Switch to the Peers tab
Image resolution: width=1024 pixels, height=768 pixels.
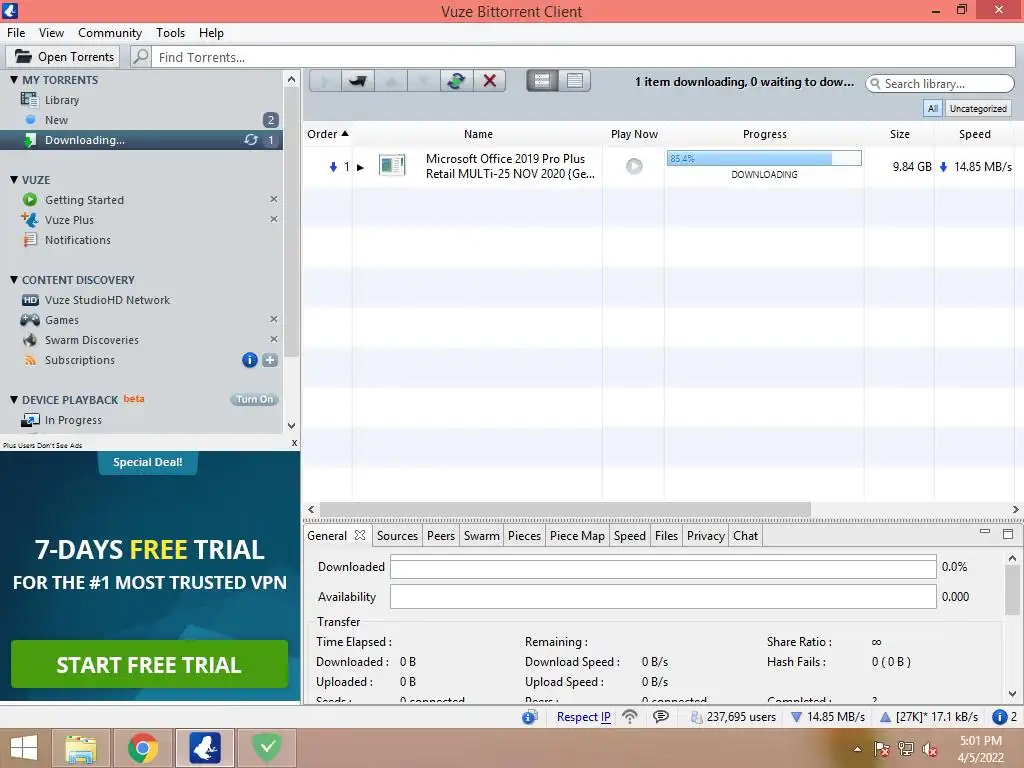[x=441, y=536]
